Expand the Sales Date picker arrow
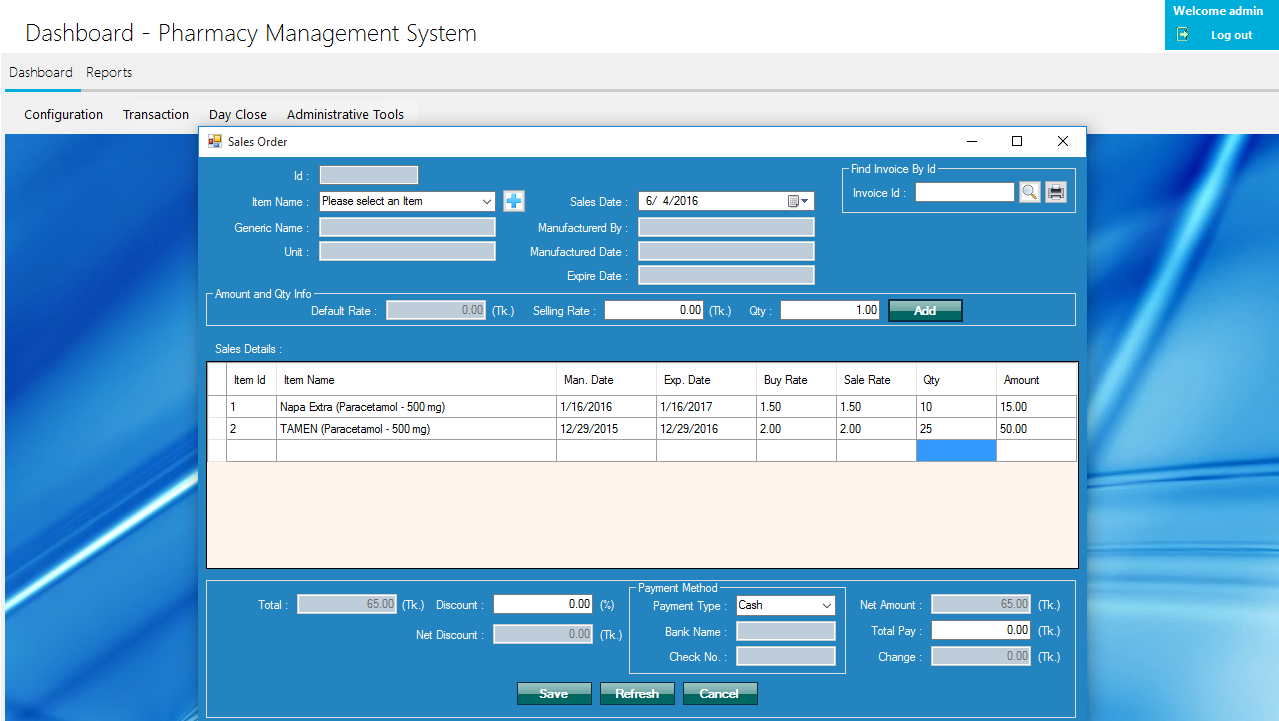This screenshot has height=721, width=1279. click(x=804, y=201)
